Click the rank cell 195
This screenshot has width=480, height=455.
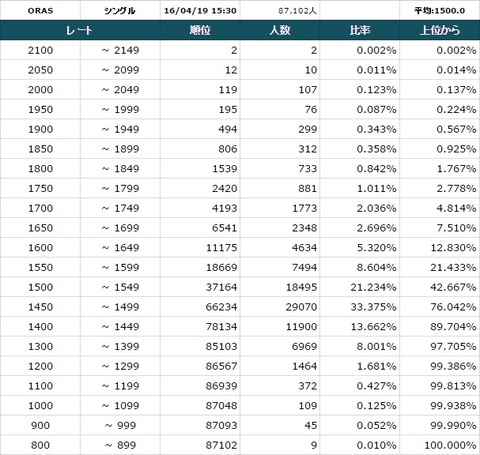point(200,109)
